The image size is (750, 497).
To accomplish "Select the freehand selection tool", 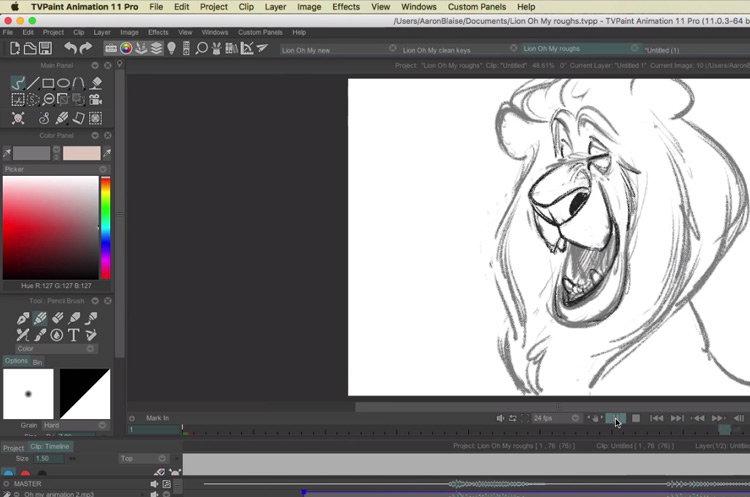I will tap(33, 99).
